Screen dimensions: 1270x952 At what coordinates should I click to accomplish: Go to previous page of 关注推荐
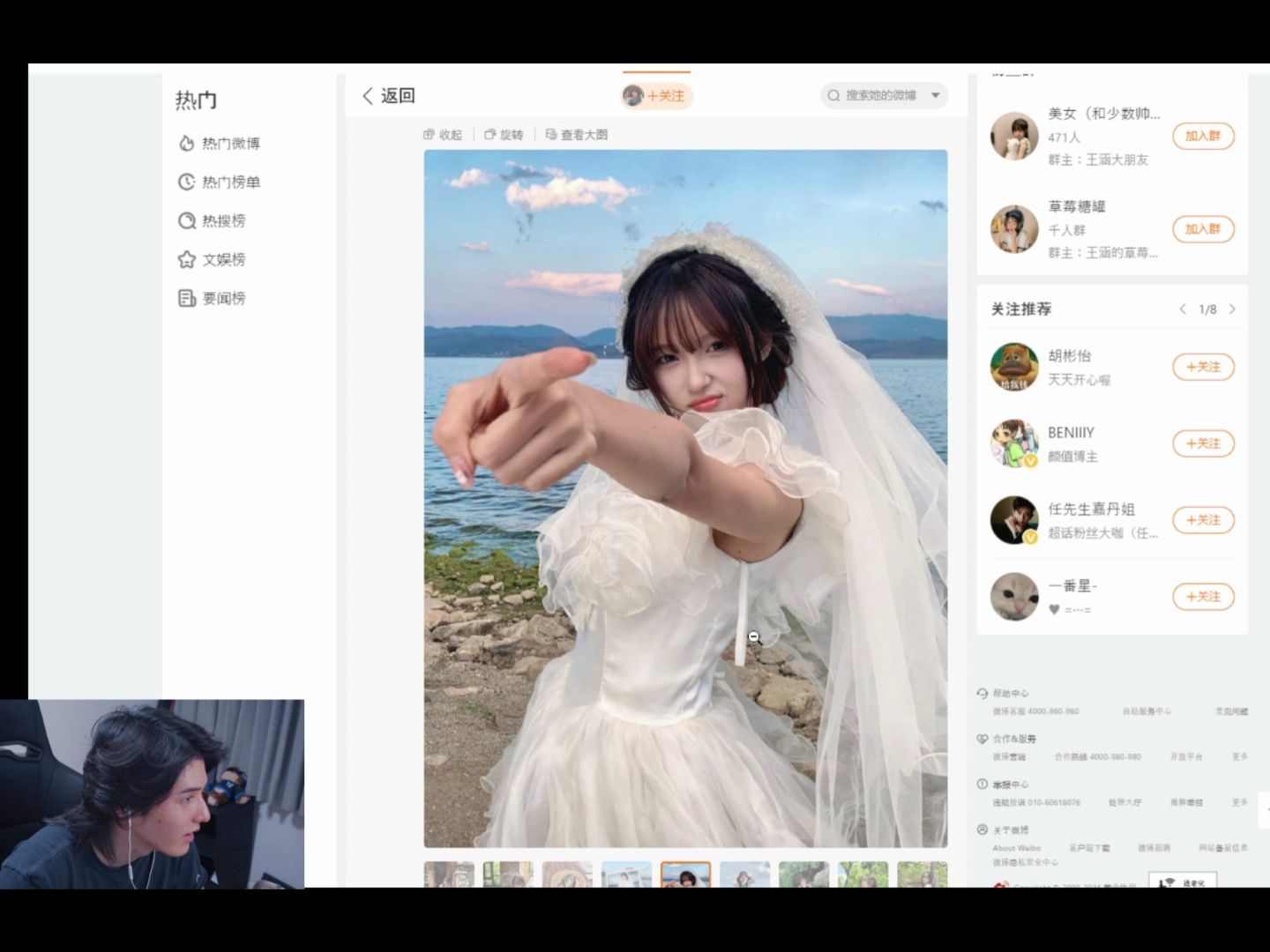pos(1183,309)
